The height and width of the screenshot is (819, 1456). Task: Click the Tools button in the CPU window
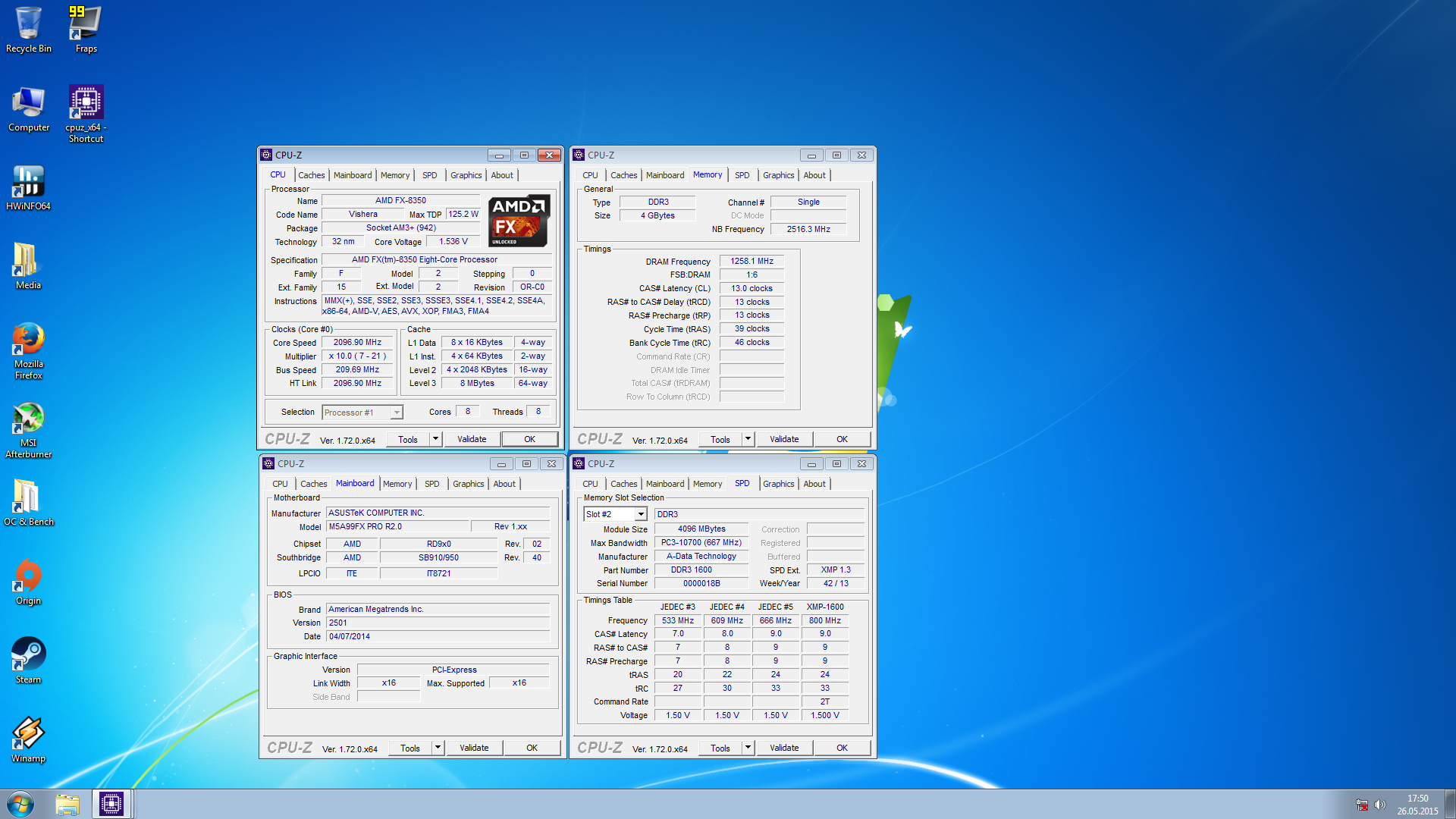point(408,439)
